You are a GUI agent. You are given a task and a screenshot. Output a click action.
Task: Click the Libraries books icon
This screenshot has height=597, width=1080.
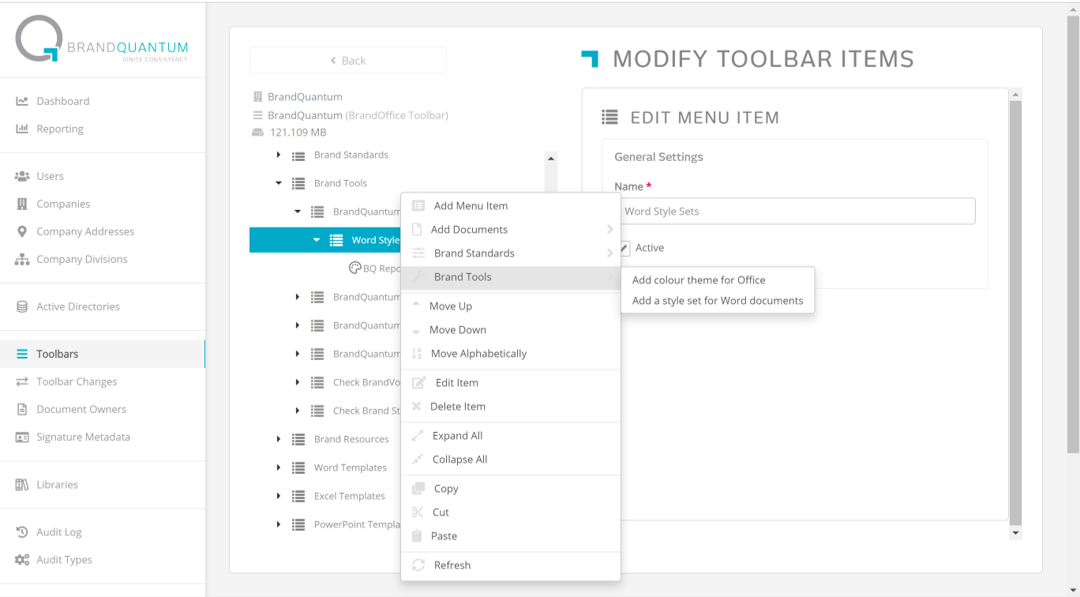pos(22,485)
